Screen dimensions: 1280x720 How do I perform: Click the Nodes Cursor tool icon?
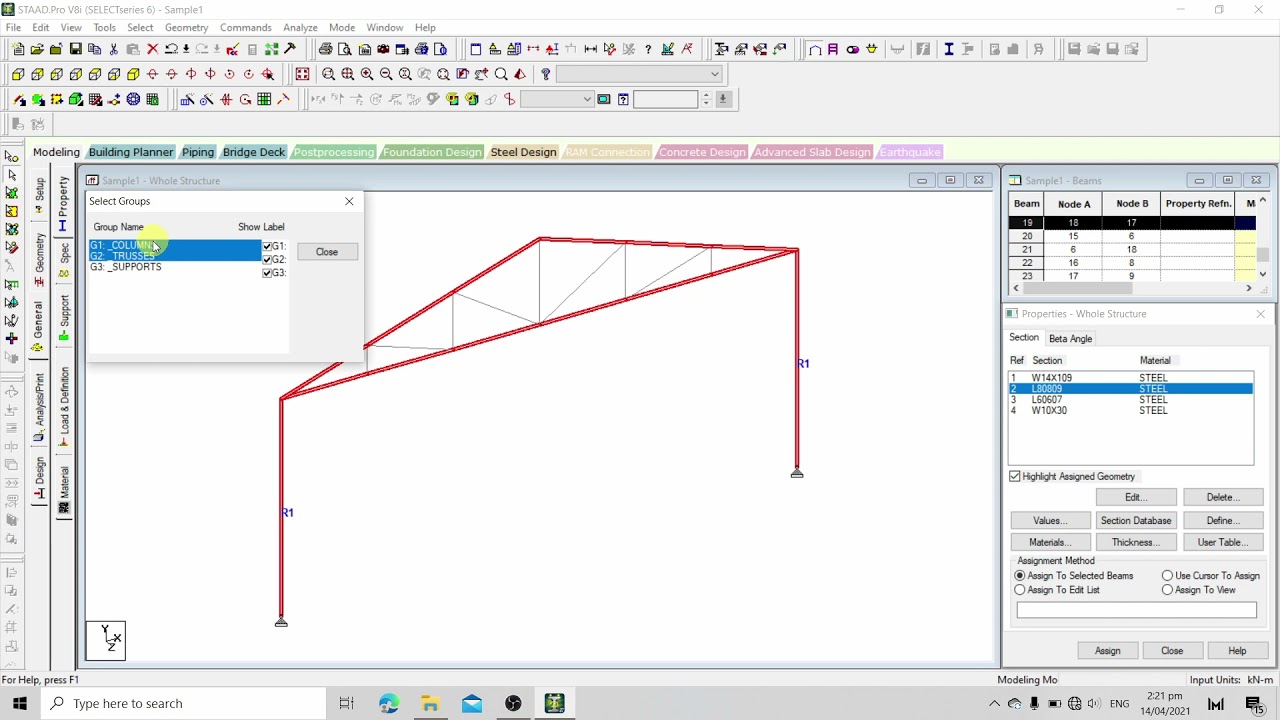click(11, 156)
